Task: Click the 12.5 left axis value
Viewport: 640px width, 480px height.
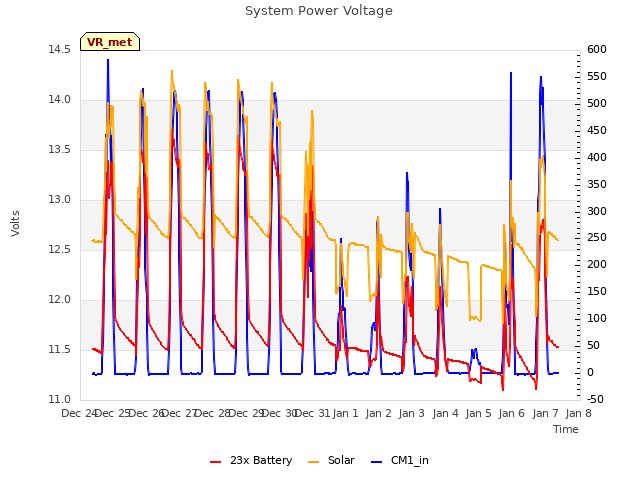Action: [x=60, y=249]
